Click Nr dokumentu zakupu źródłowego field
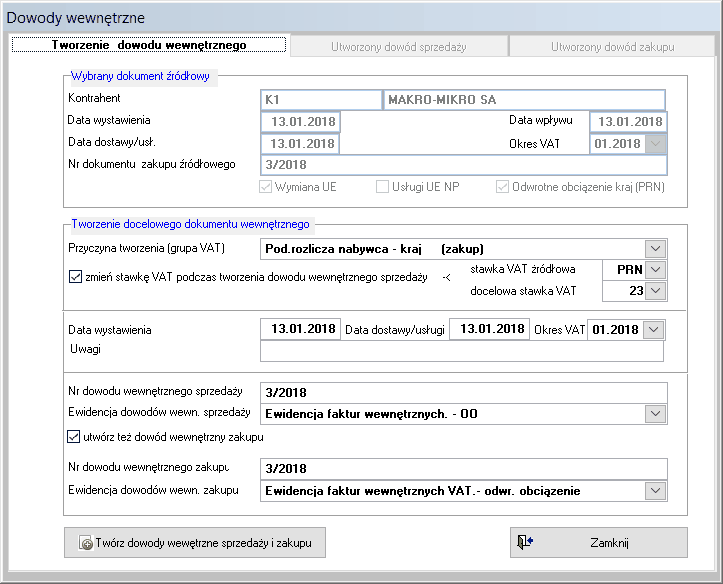This screenshot has height=584, width=723. (x=463, y=165)
